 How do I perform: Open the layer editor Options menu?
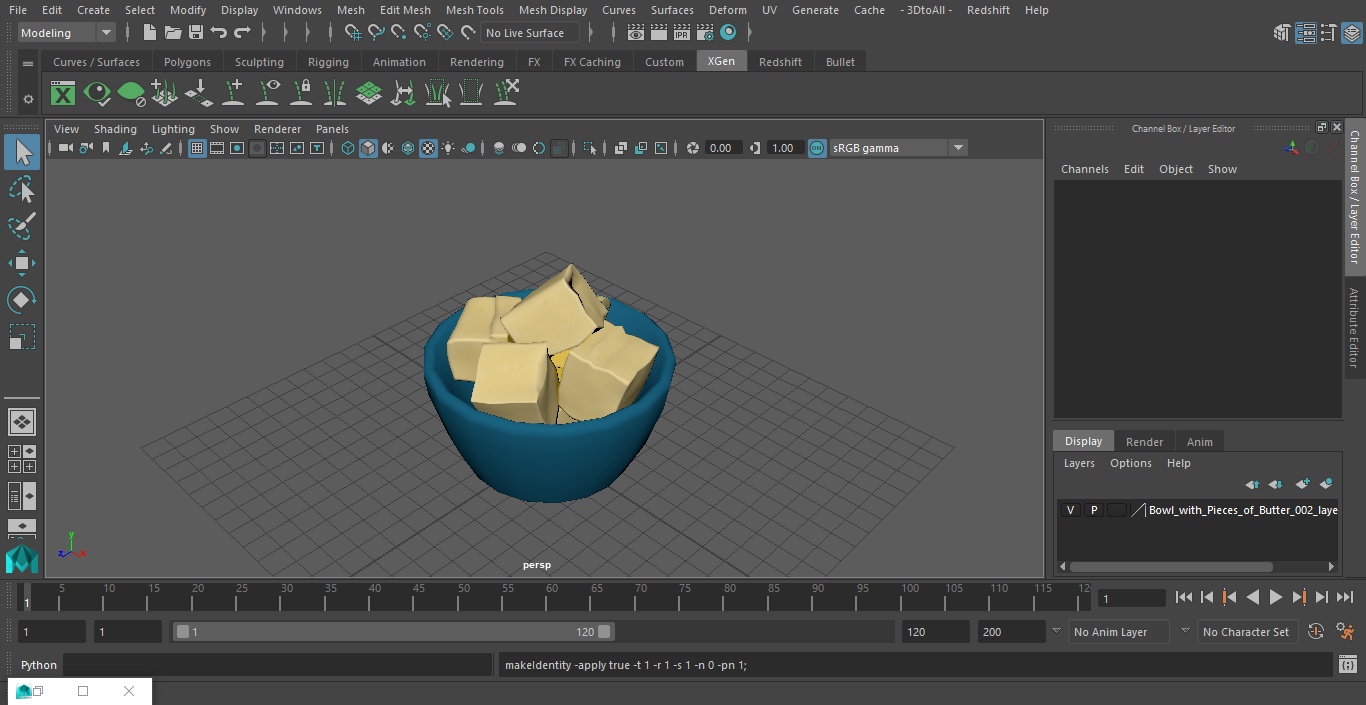pyautogui.click(x=1131, y=463)
